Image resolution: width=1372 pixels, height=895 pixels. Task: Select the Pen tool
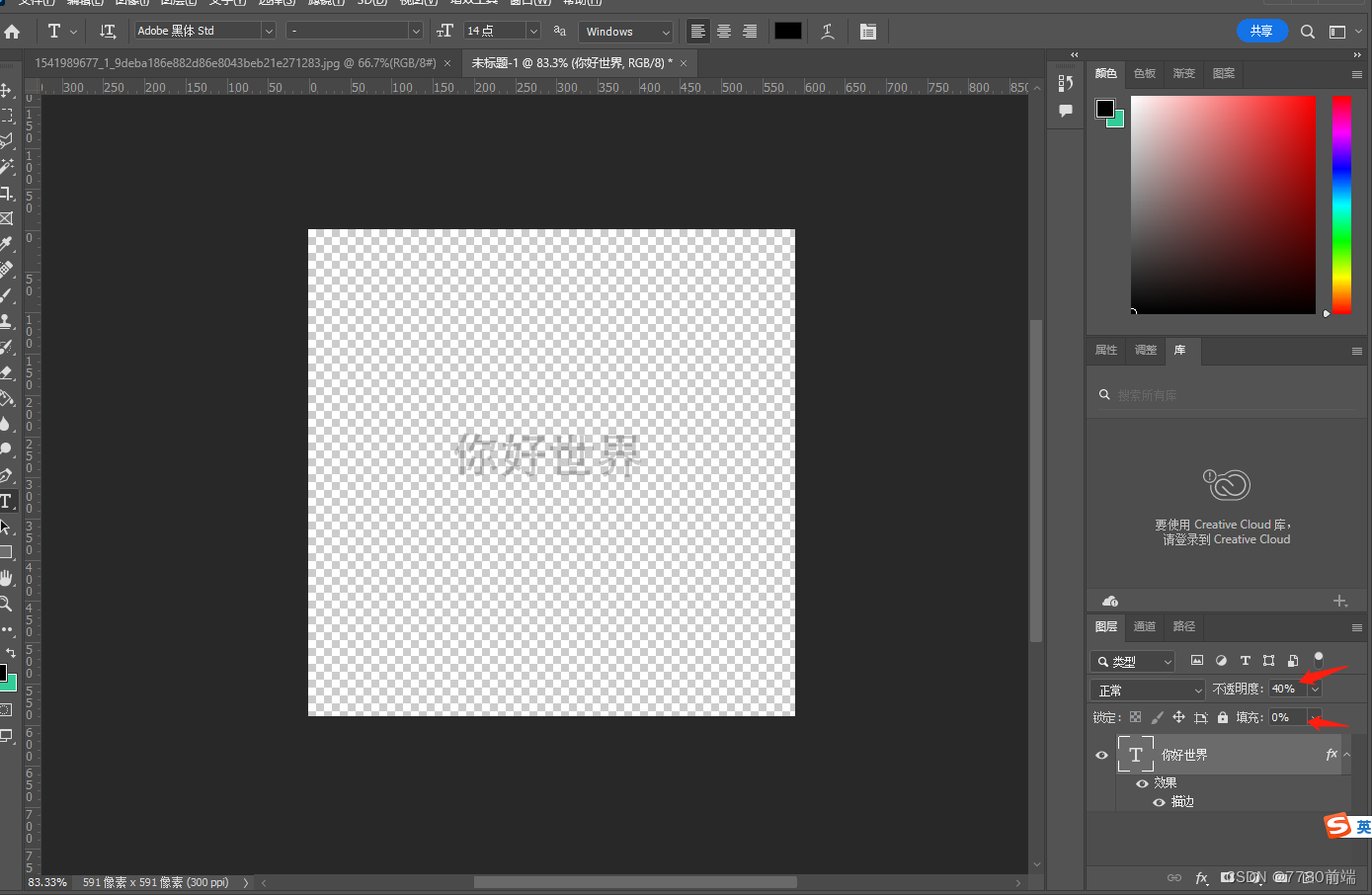click(7, 475)
